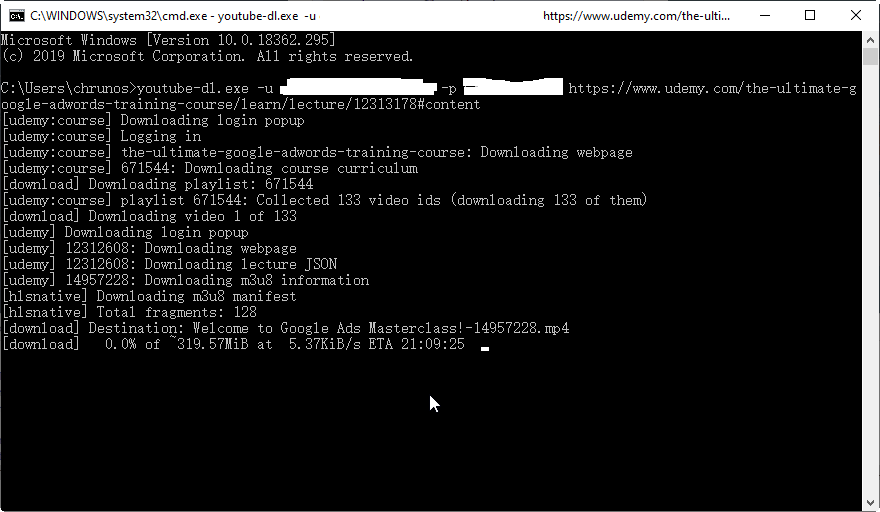The image size is (880, 512).
Task: Minimize the command prompt window
Action: [764, 16]
